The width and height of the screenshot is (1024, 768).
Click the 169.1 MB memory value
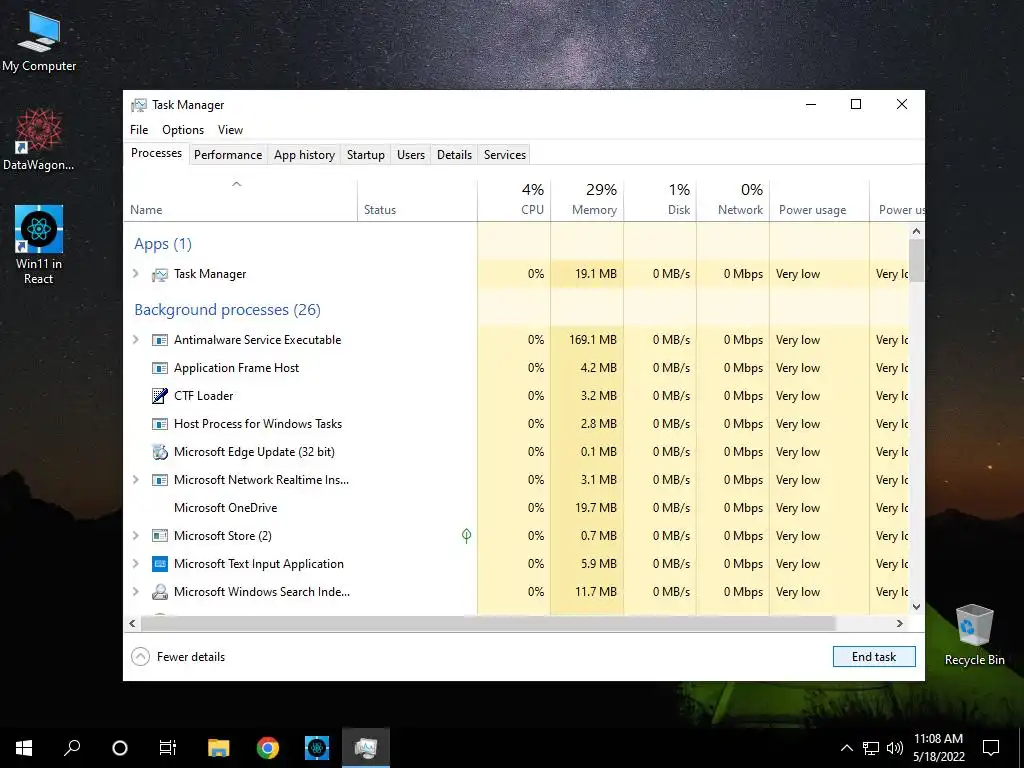click(x=592, y=340)
